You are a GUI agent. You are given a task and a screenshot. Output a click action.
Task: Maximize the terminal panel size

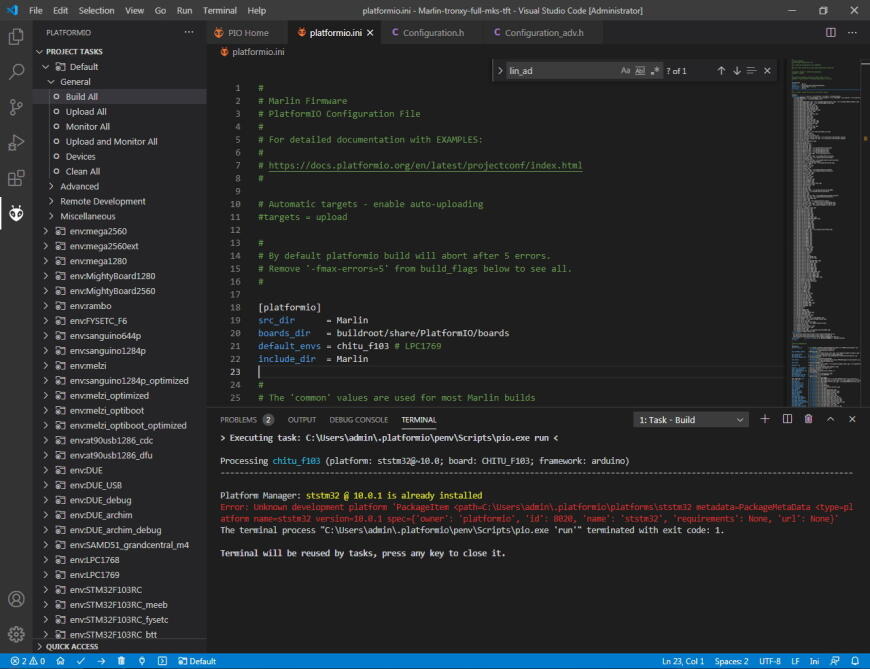(x=830, y=419)
